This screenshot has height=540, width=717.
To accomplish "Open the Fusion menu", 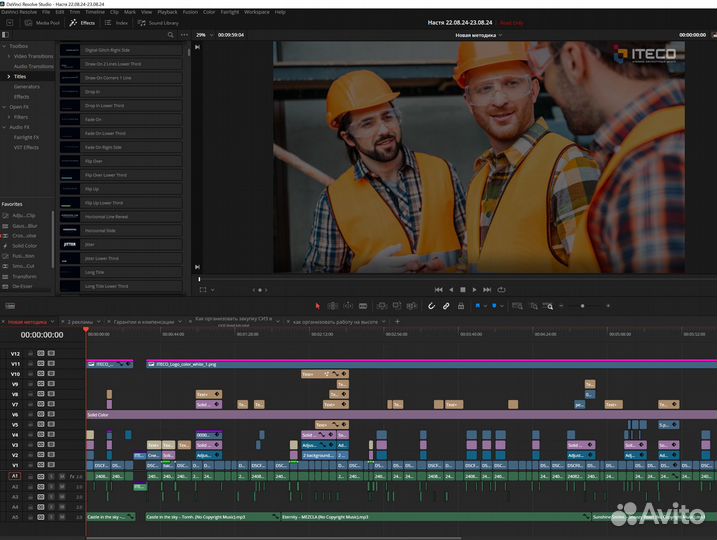I will point(190,12).
